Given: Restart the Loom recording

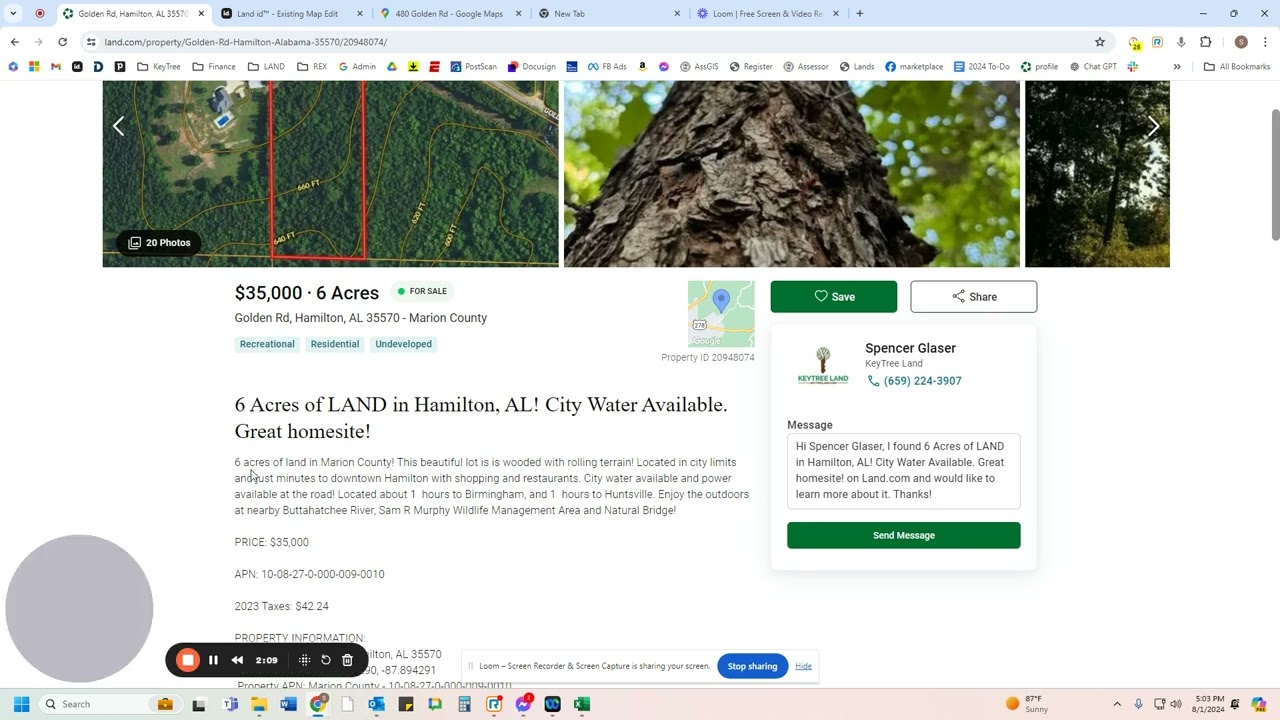Looking at the screenshot, I should coord(326,660).
